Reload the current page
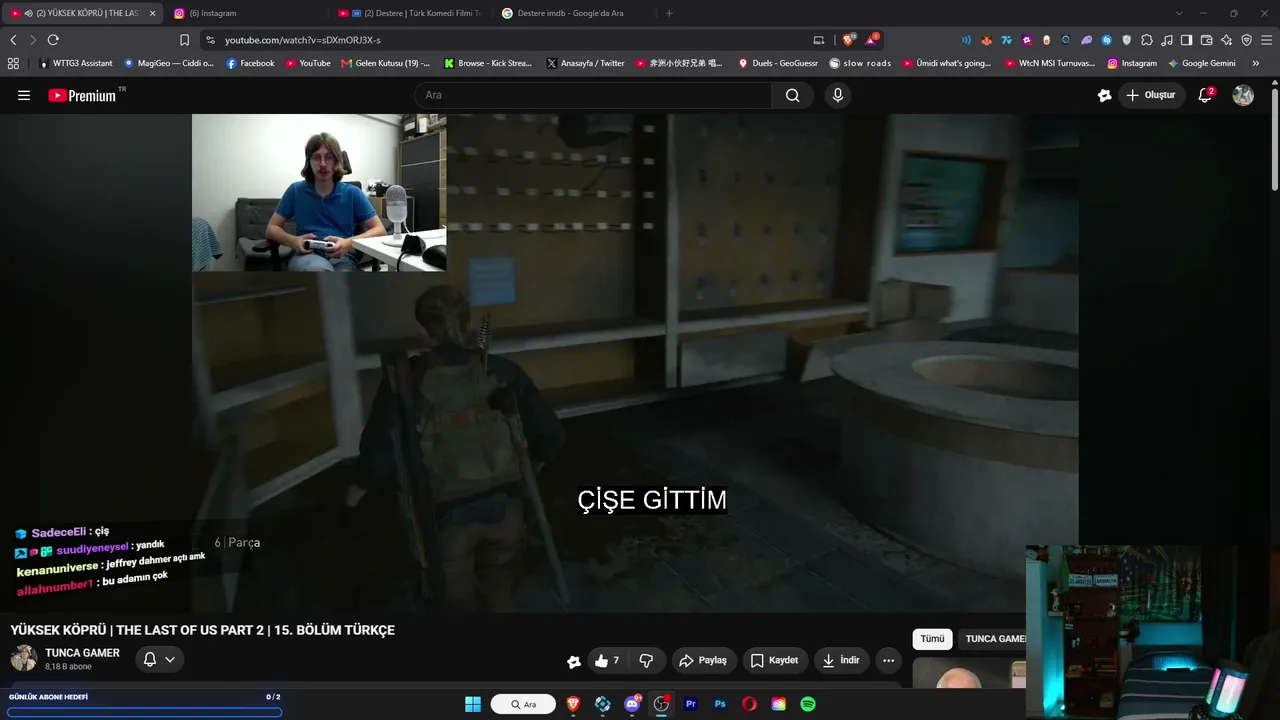 [53, 40]
